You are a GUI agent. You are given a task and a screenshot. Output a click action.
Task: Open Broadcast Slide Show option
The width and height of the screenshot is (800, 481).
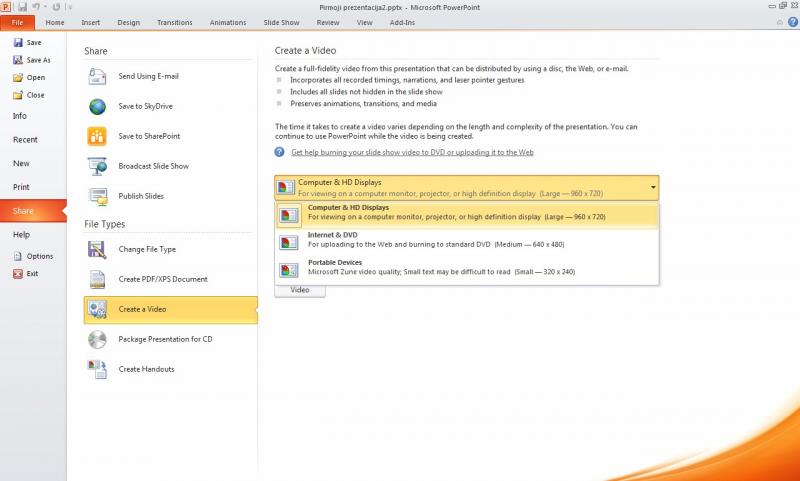[168, 166]
